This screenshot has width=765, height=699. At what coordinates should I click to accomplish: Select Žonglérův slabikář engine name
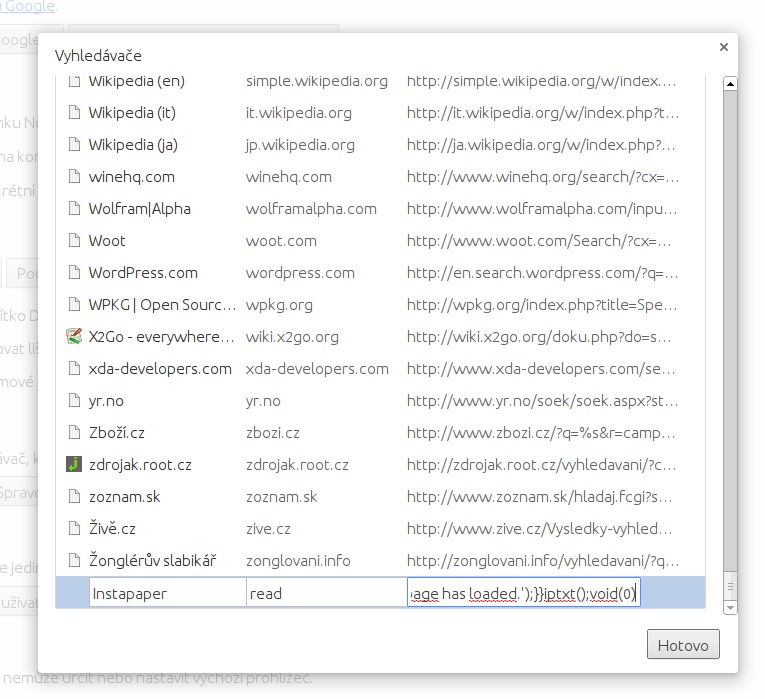pyautogui.click(x=152, y=560)
